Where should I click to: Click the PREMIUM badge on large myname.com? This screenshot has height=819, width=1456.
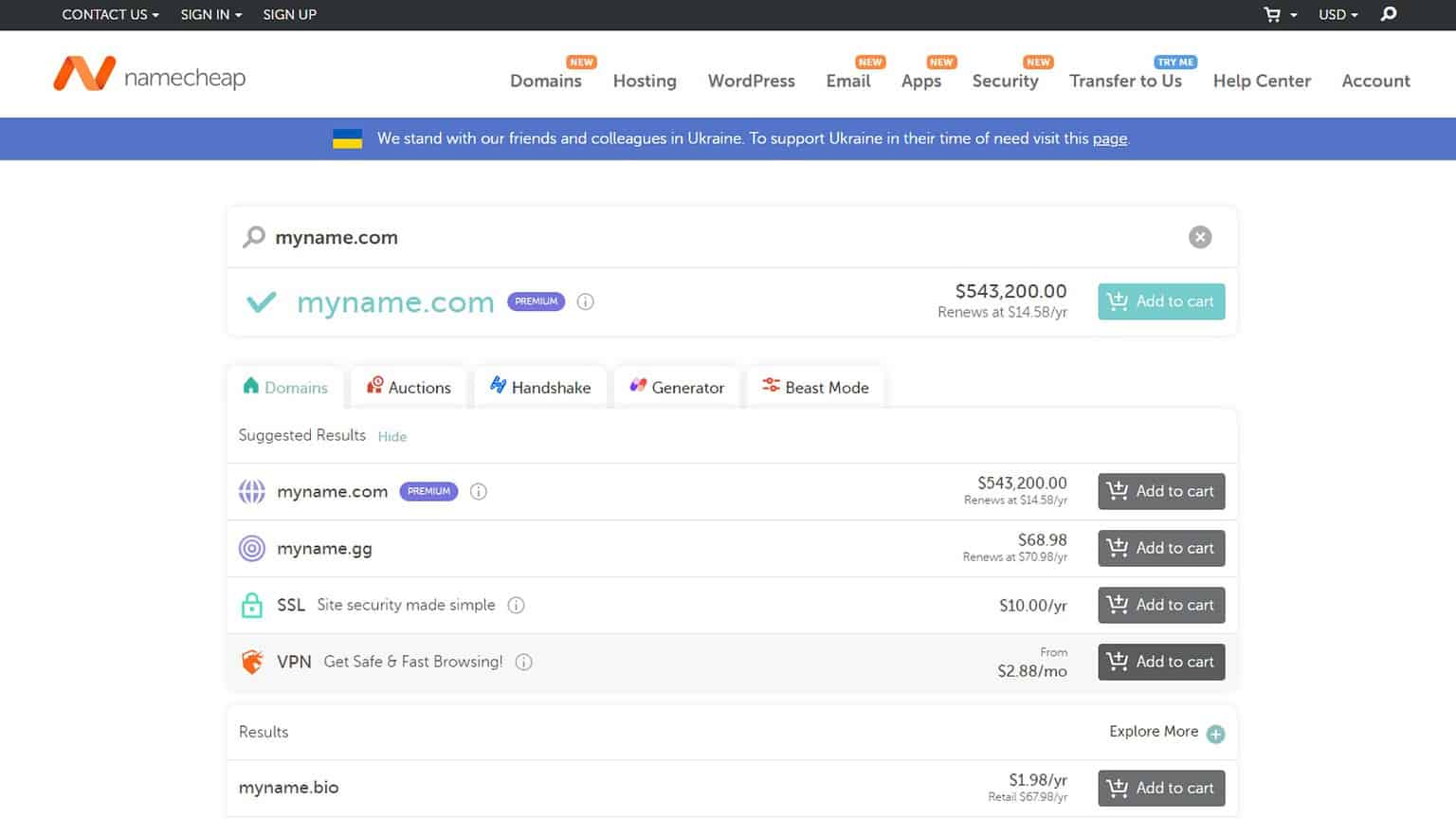pos(537,301)
